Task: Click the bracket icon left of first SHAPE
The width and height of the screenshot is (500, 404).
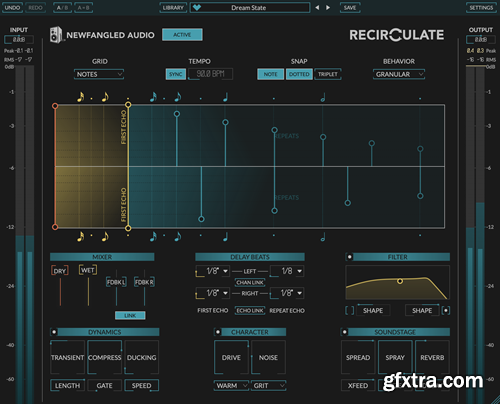Action: pyautogui.click(x=349, y=311)
